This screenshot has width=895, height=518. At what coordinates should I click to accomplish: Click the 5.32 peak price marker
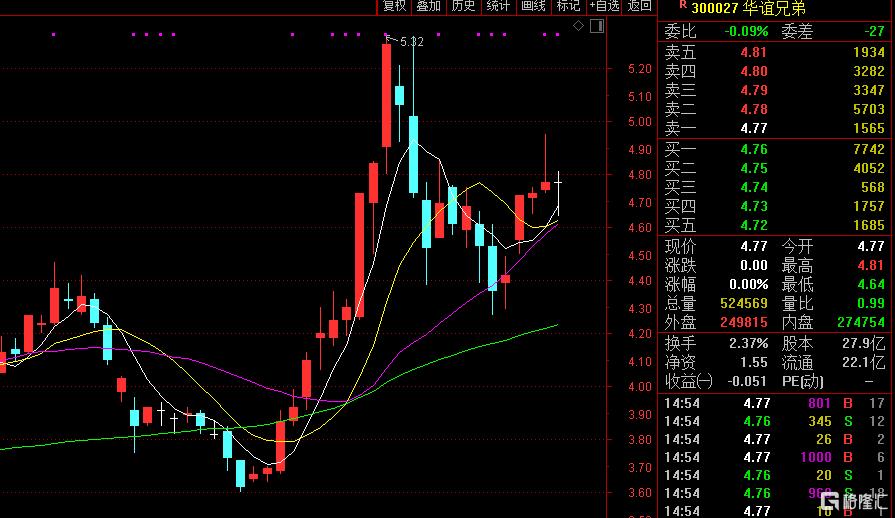click(410, 41)
